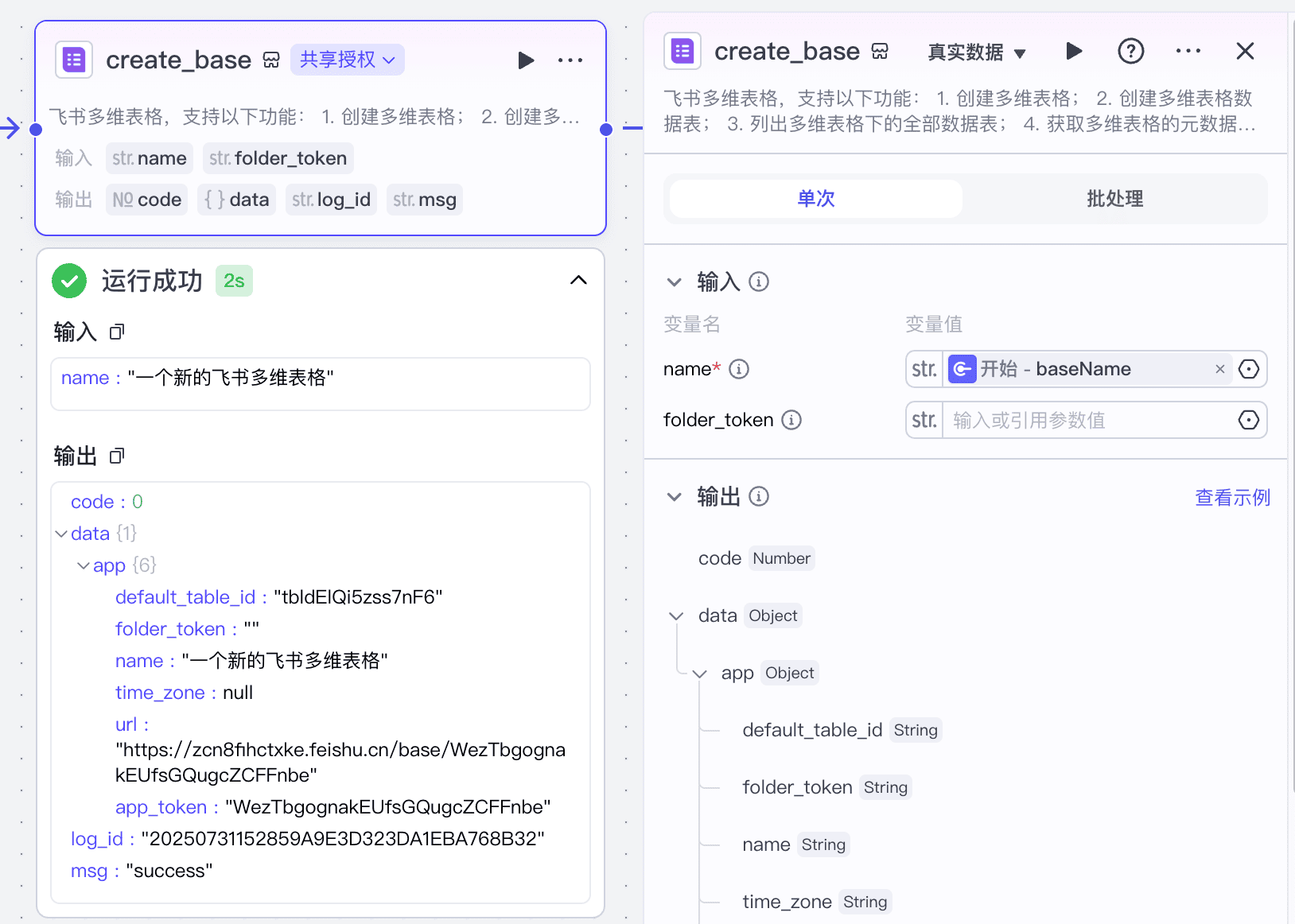
Task: Open the more options menu in right panel
Action: (x=1188, y=51)
